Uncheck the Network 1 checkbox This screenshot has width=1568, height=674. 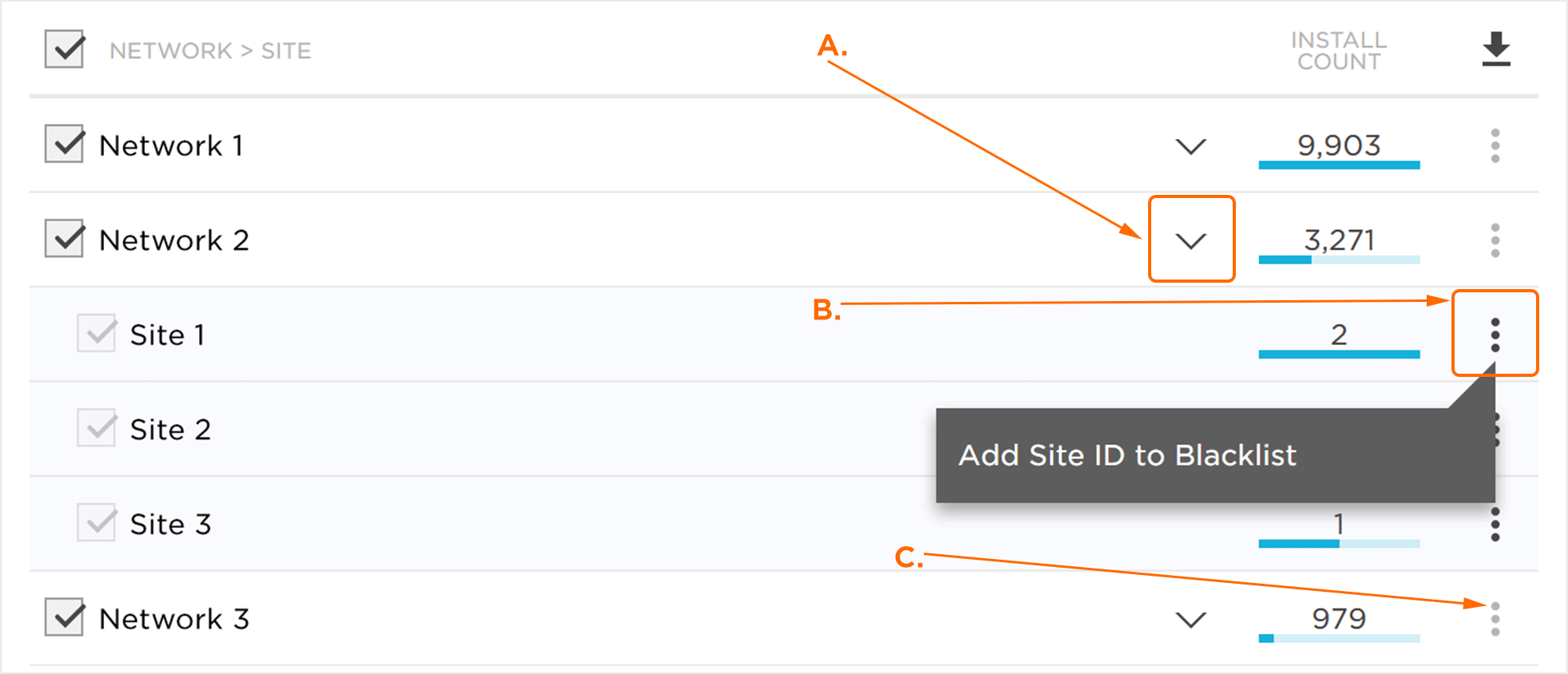point(65,145)
